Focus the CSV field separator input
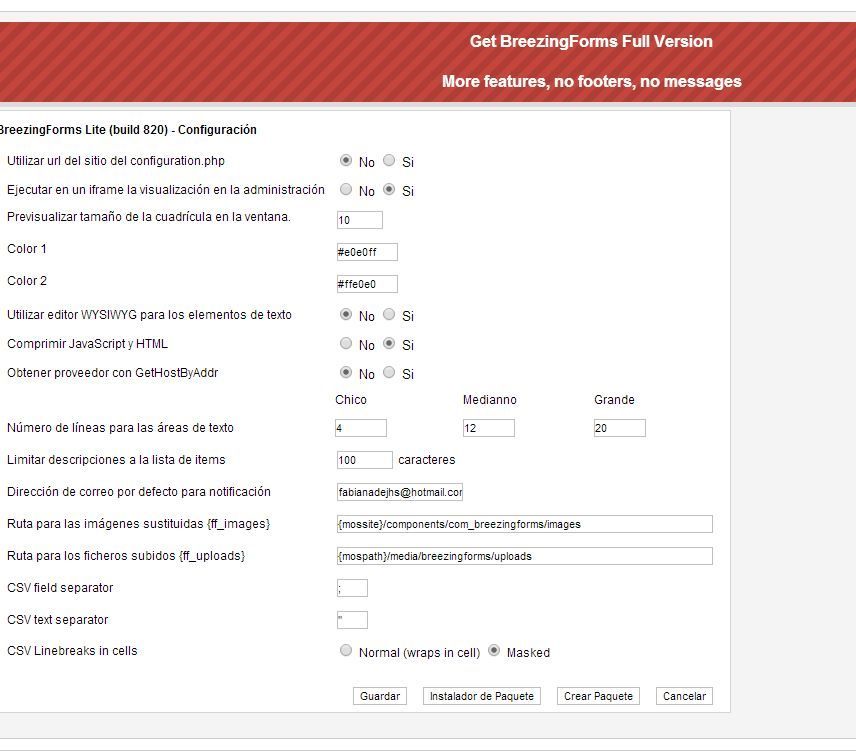The width and height of the screenshot is (856, 751). [352, 588]
